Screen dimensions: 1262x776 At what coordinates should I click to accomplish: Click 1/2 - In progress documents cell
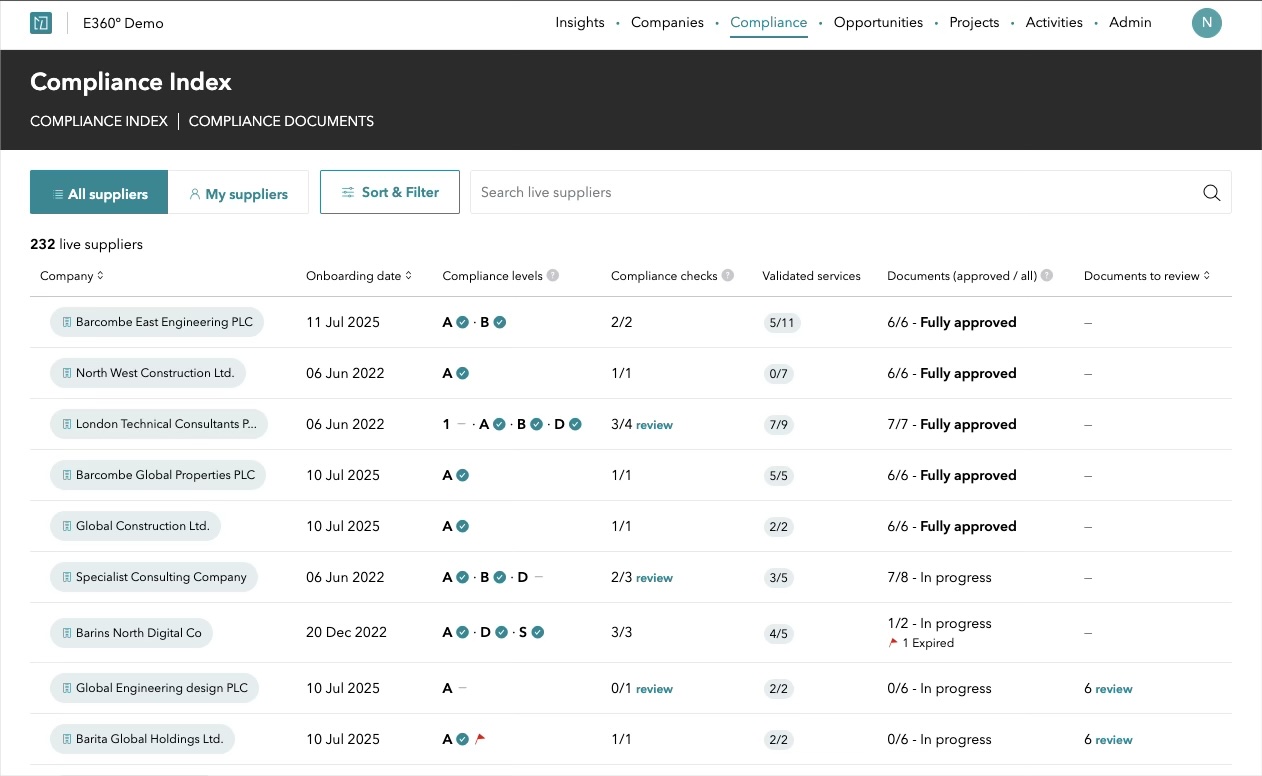pyautogui.click(x=939, y=623)
